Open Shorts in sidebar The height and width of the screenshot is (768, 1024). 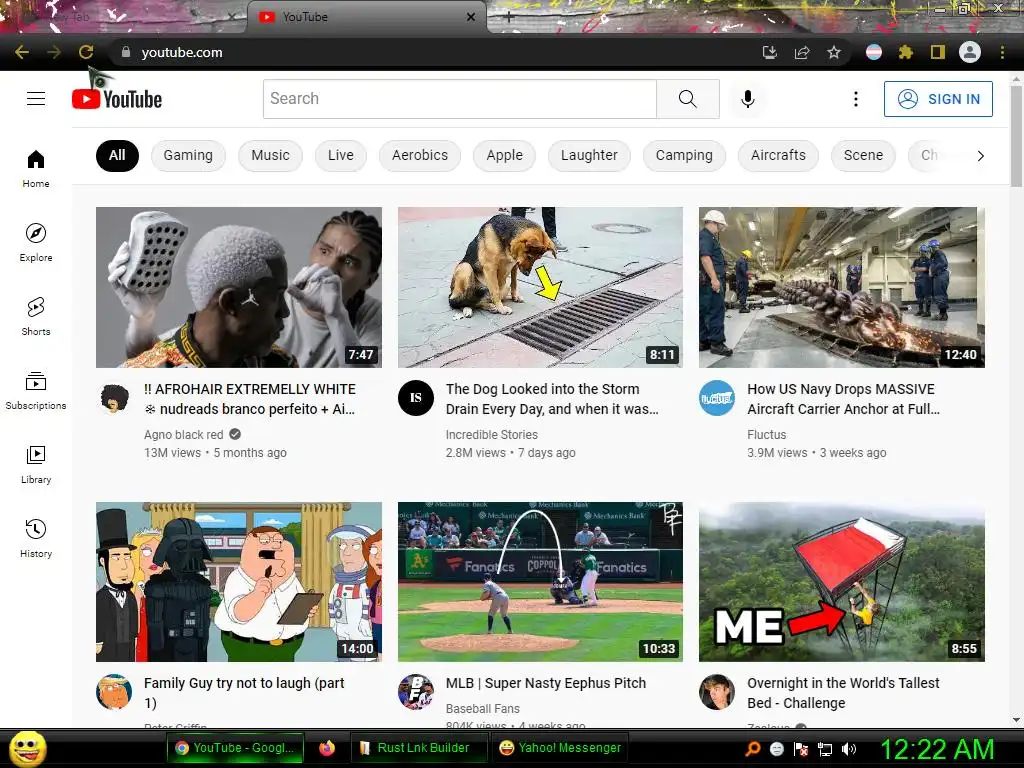click(x=36, y=316)
